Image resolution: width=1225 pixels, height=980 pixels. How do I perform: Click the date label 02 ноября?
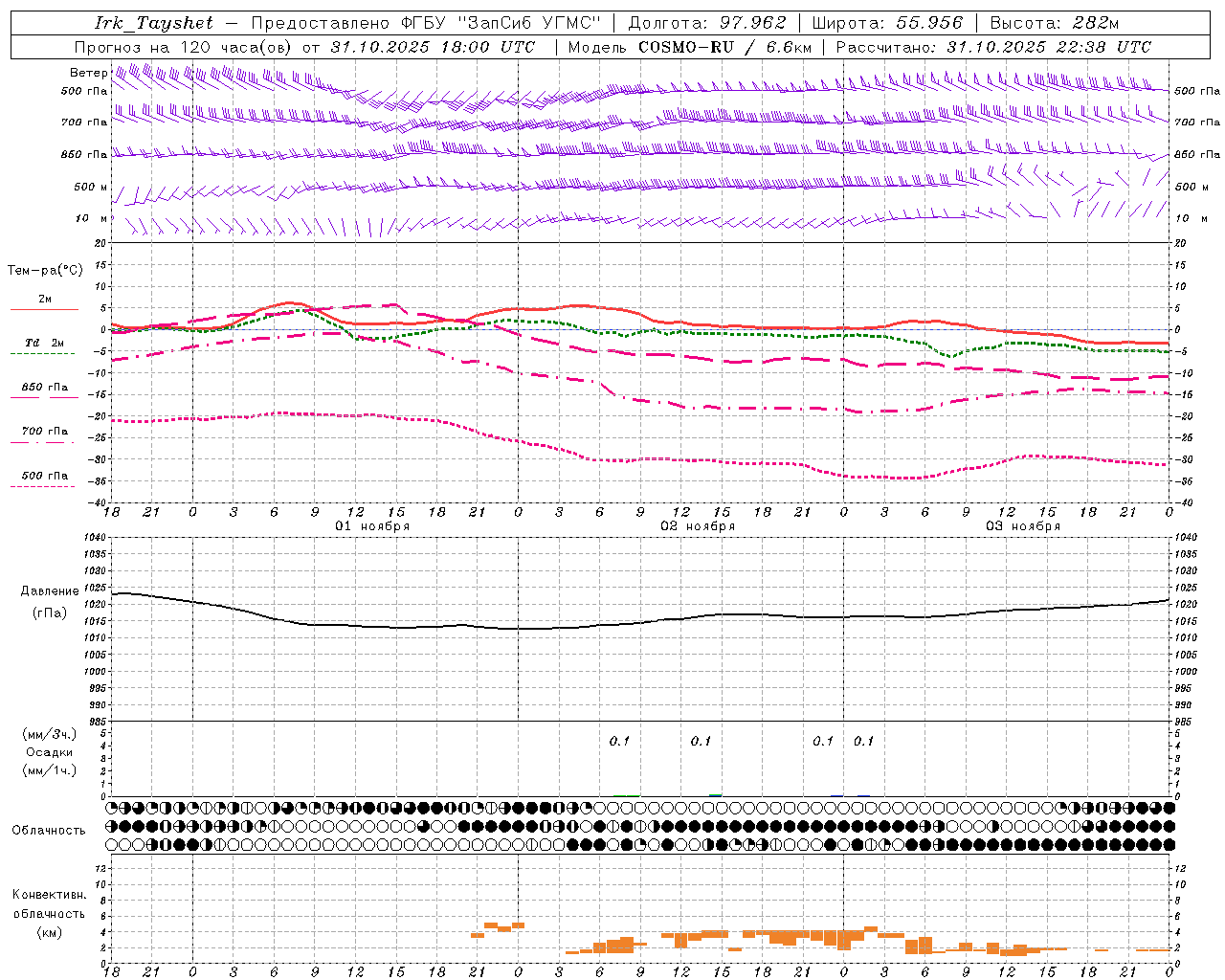point(698,526)
